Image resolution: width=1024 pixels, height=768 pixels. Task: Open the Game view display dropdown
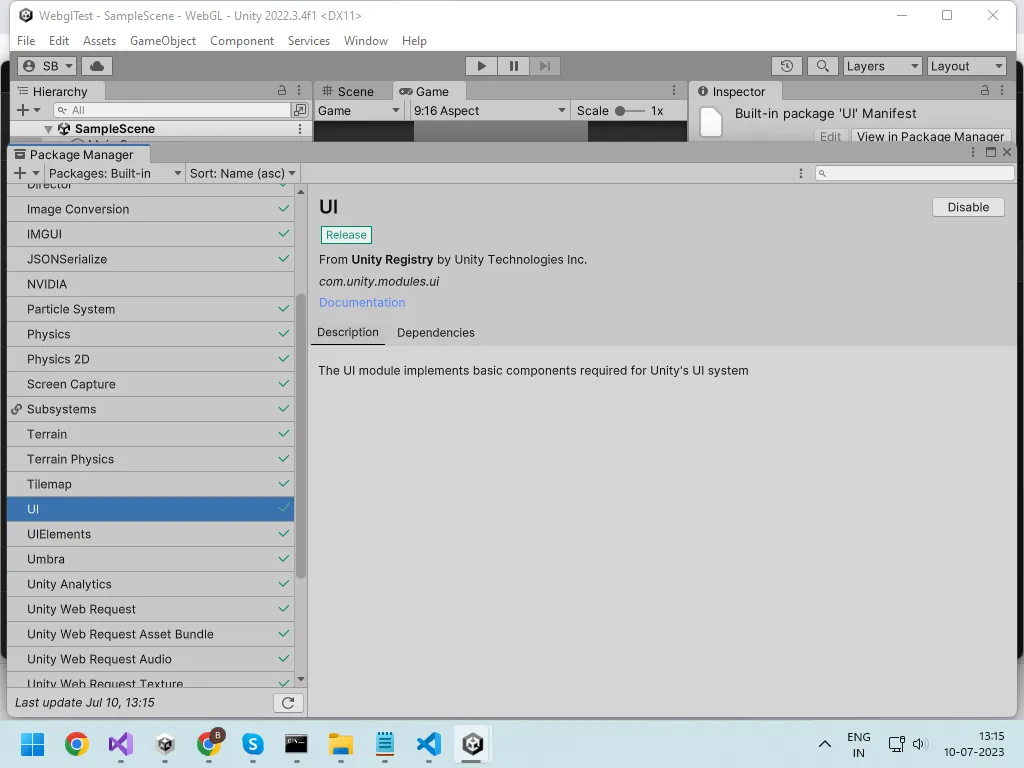[359, 110]
